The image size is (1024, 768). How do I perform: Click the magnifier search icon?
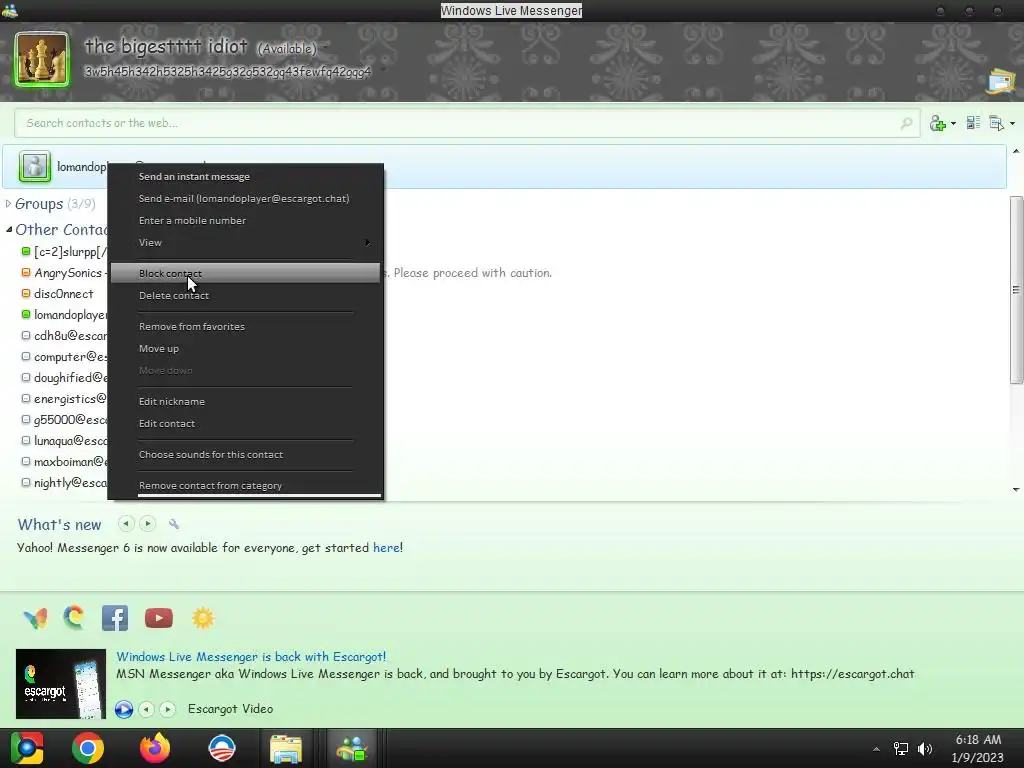pyautogui.click(x=906, y=123)
